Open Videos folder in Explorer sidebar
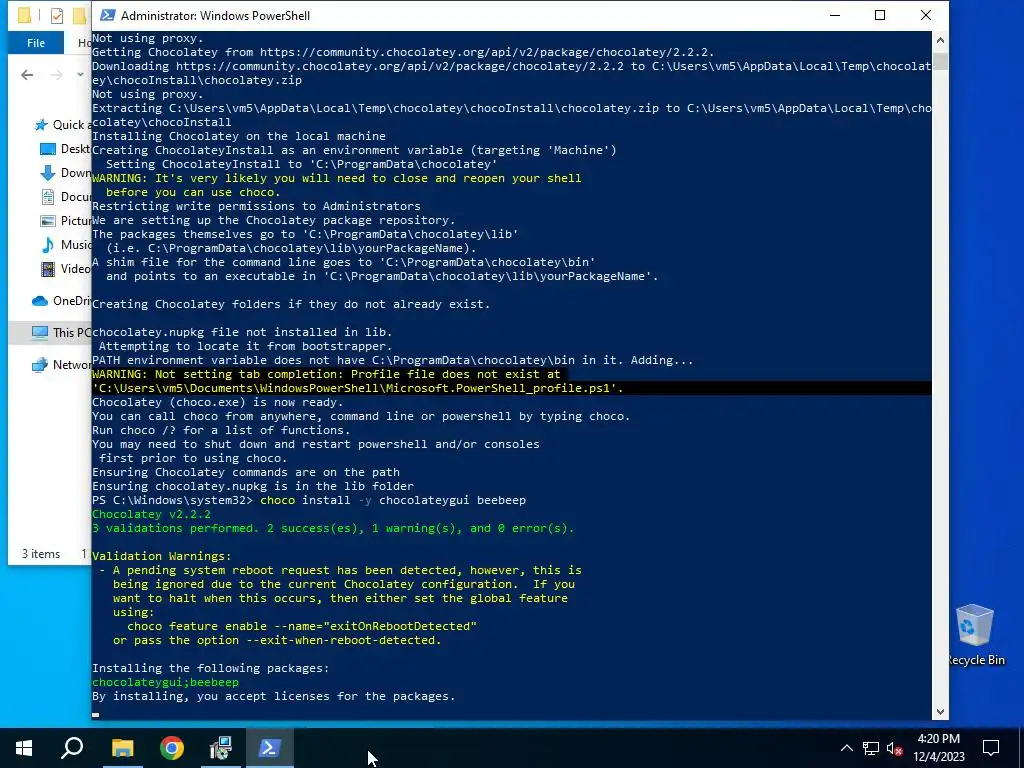Screen dimensions: 1024x768 click(x=65, y=268)
